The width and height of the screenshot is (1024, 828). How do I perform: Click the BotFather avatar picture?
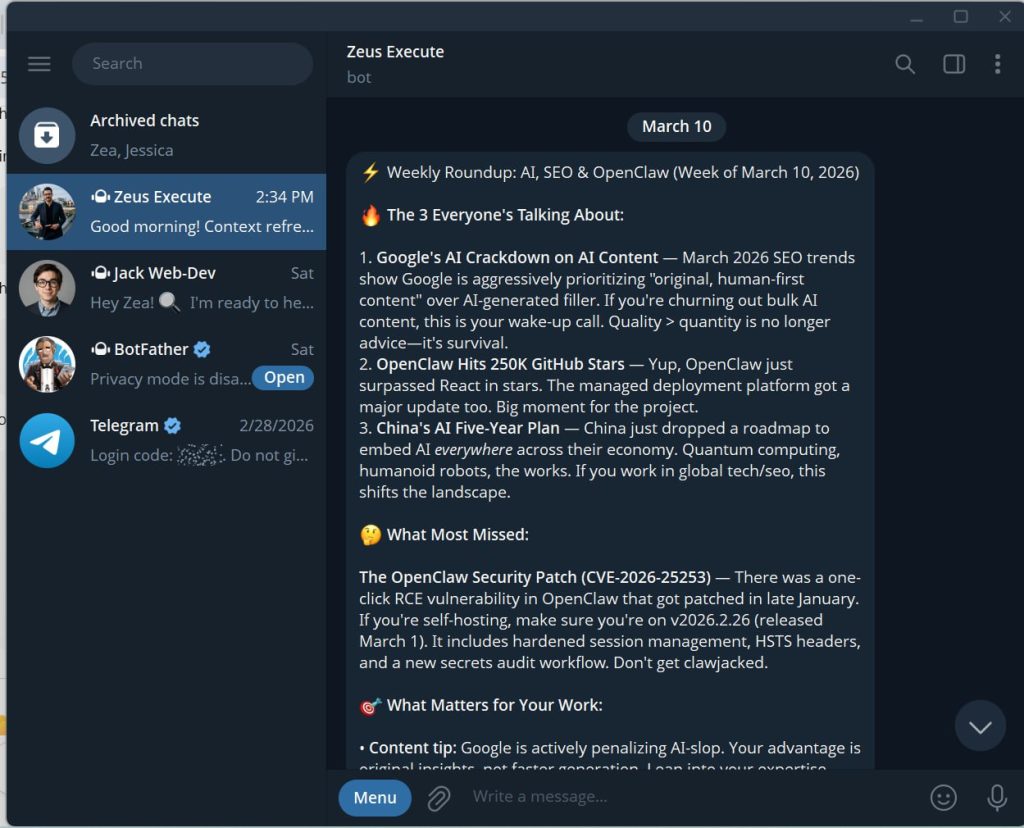coord(47,364)
